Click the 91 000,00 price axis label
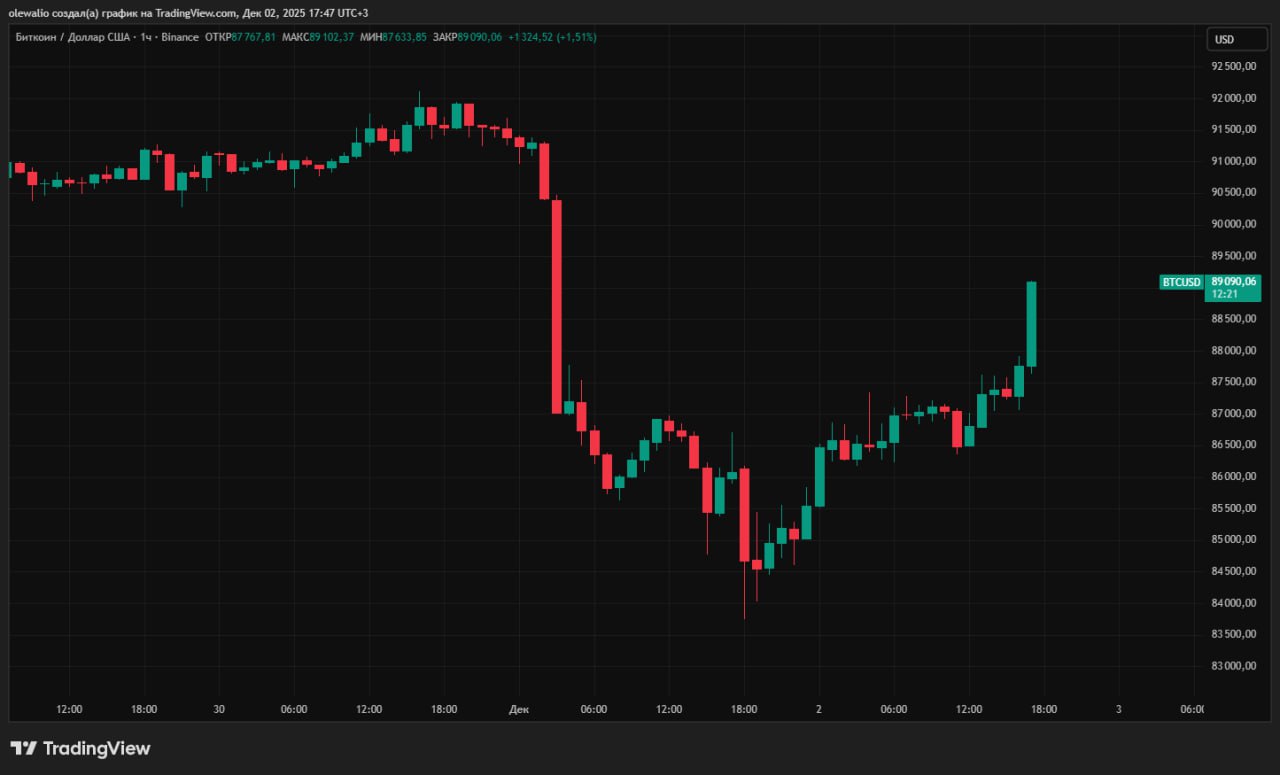Viewport: 1280px width, 775px height. click(1234, 161)
